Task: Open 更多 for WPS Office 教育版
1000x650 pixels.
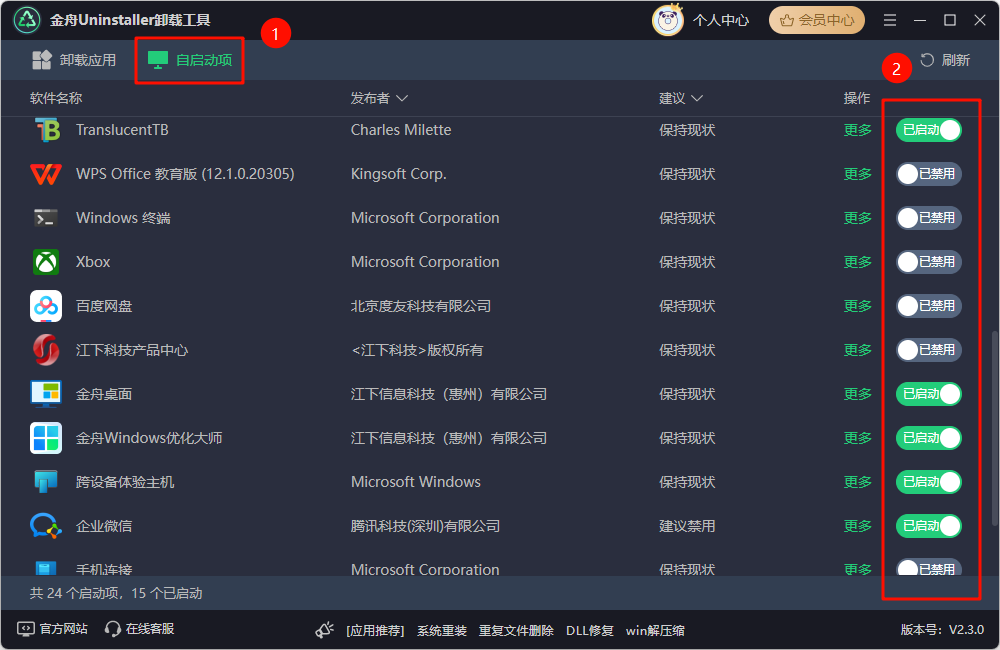Action: (858, 174)
